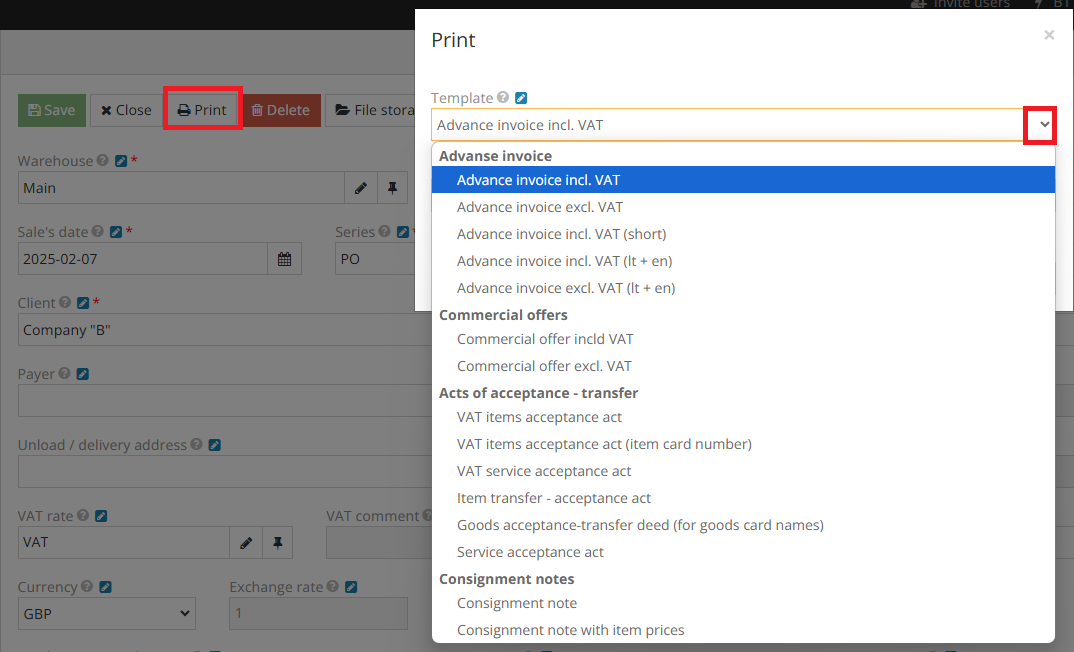Click the help icon beside Currency

(85, 586)
